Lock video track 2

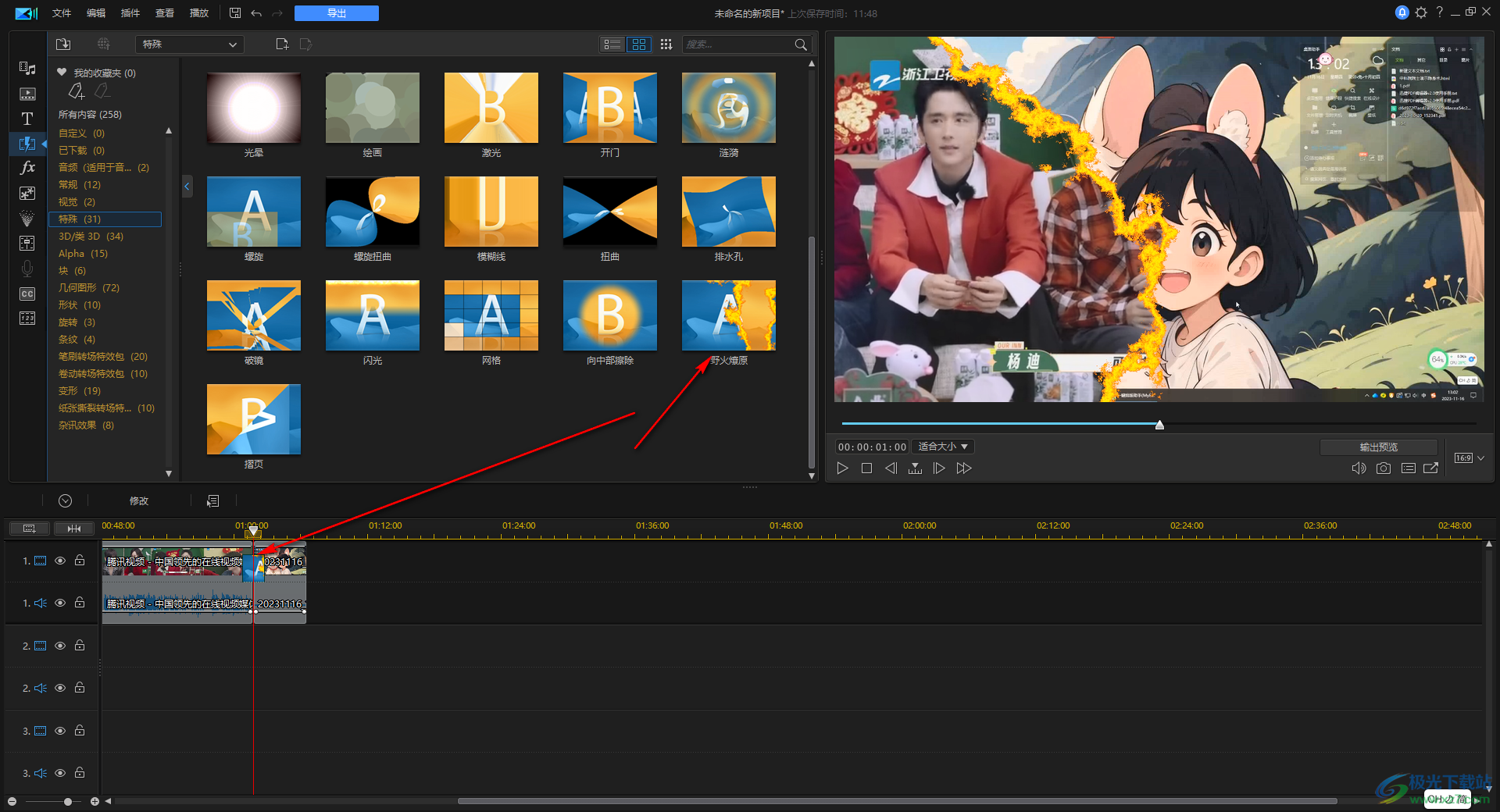[80, 645]
